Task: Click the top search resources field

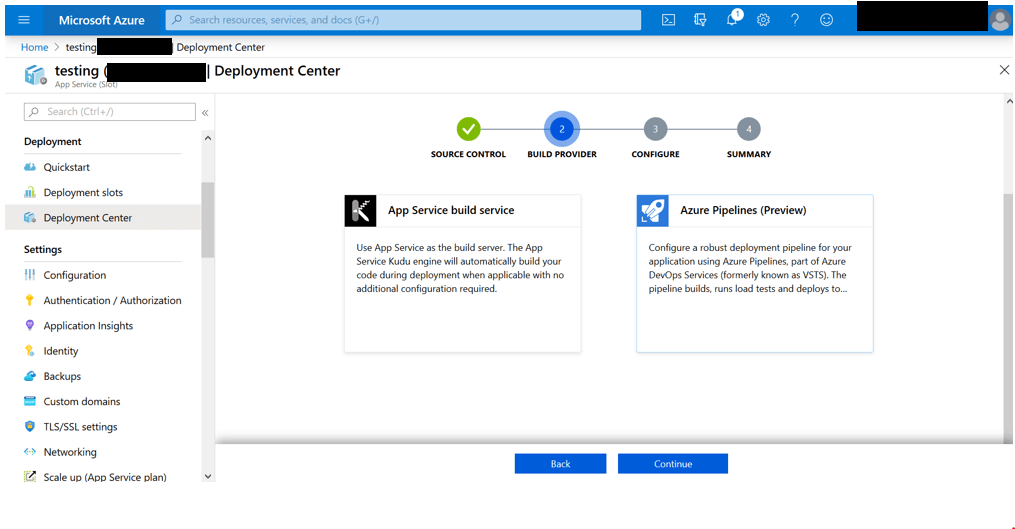Action: pos(403,20)
